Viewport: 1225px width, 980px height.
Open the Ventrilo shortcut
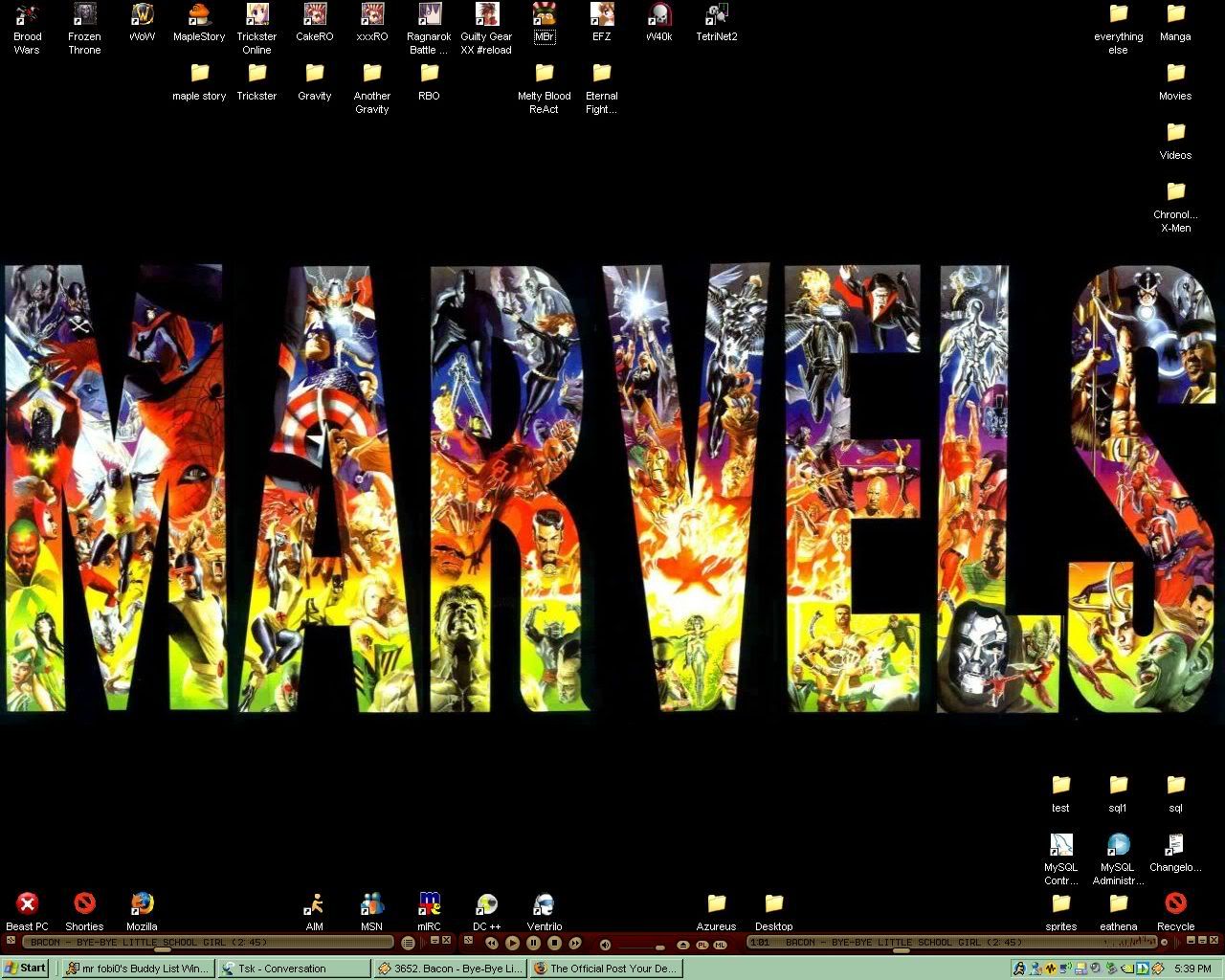coord(544,913)
